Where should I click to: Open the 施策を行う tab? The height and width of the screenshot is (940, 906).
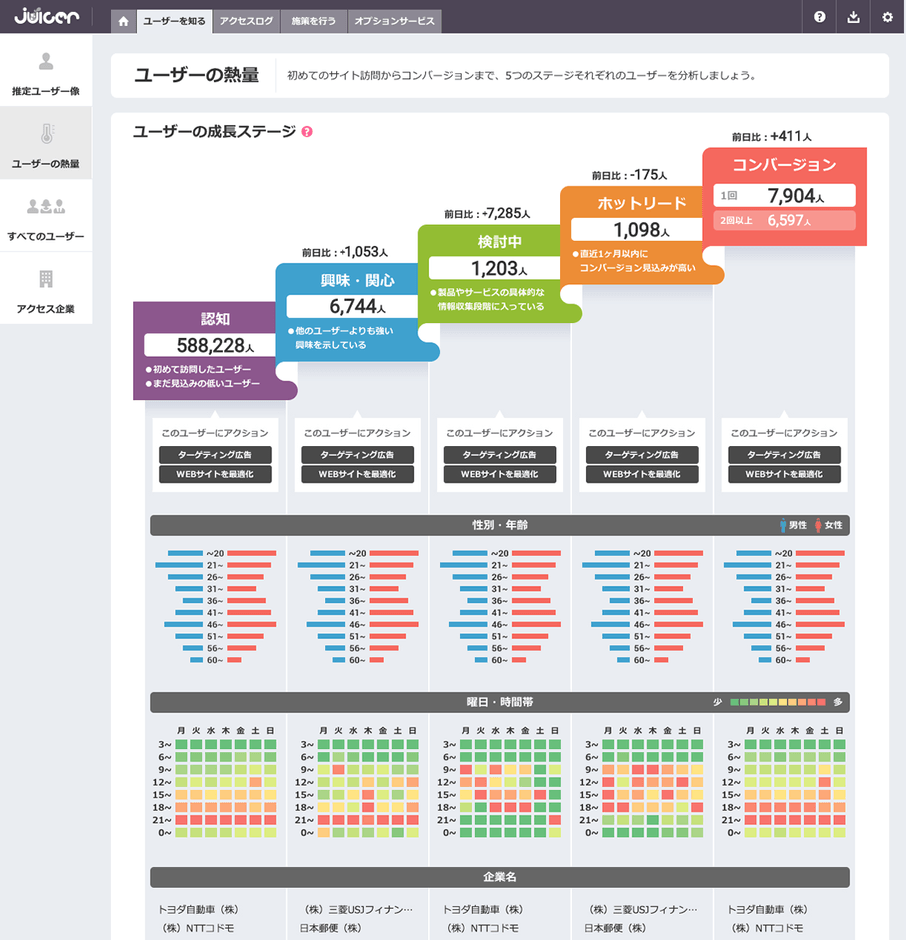[x=314, y=20]
